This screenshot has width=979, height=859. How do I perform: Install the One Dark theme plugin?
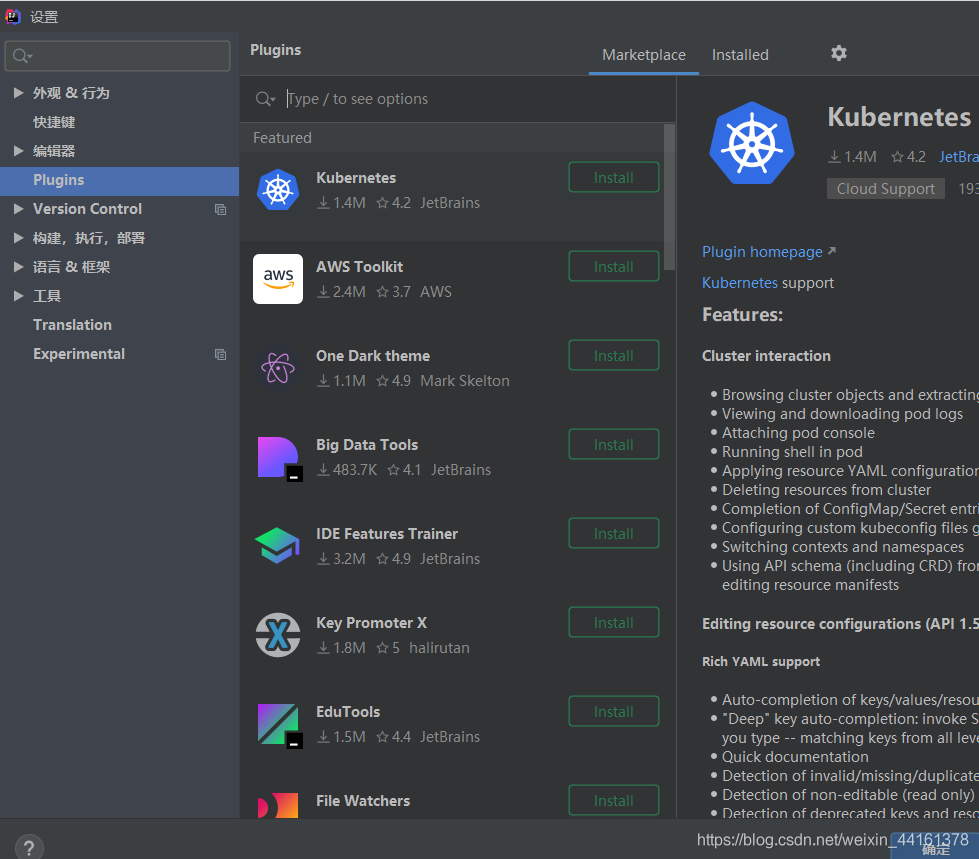(614, 356)
